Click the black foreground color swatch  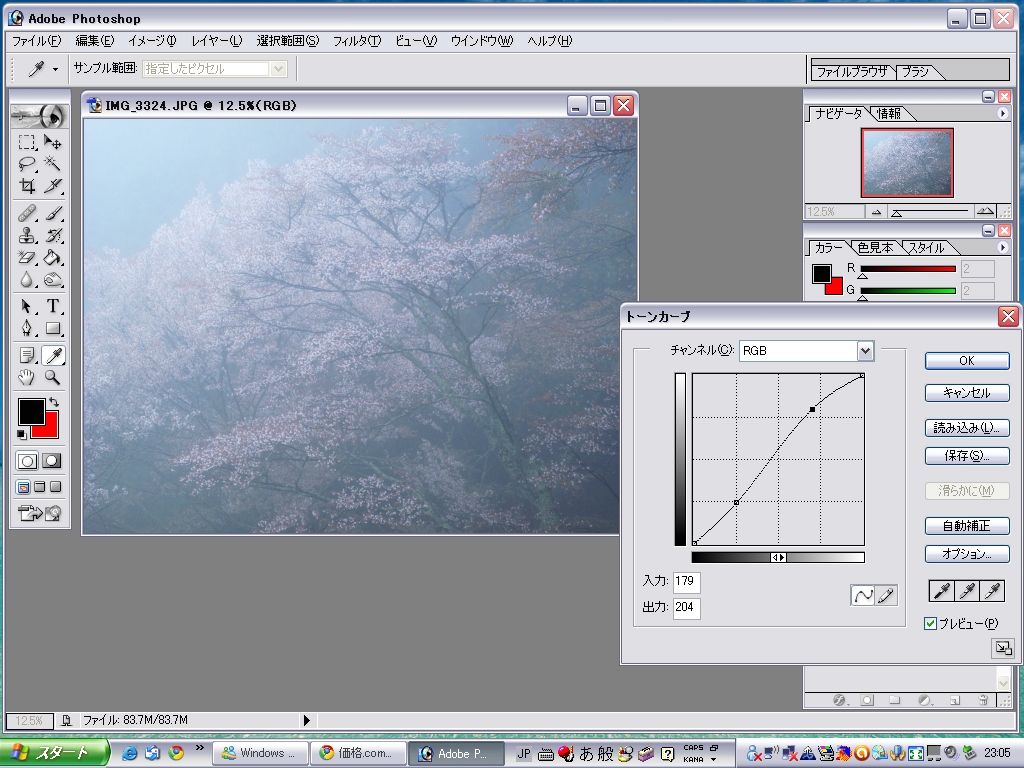click(30, 411)
